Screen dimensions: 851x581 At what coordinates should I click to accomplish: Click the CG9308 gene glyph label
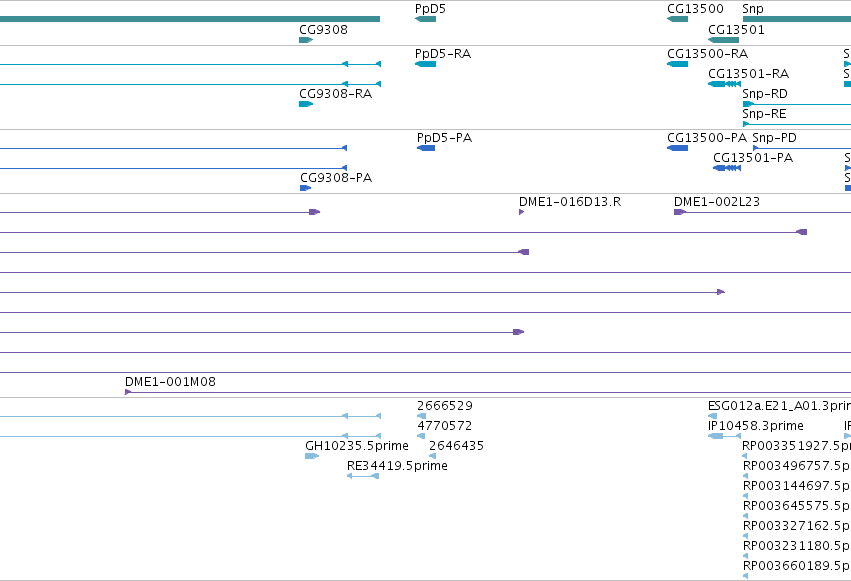pos(323,29)
